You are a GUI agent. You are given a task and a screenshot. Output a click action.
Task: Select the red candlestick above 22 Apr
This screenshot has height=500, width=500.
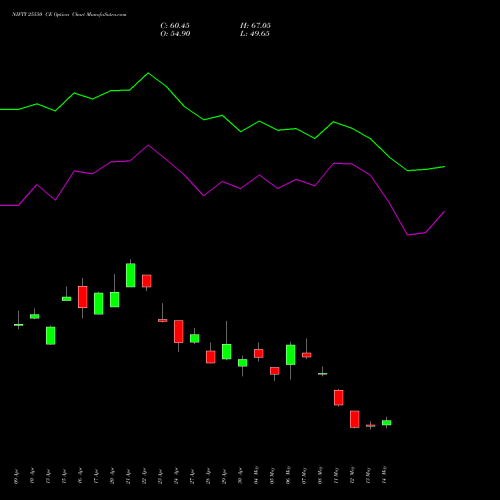(147, 281)
